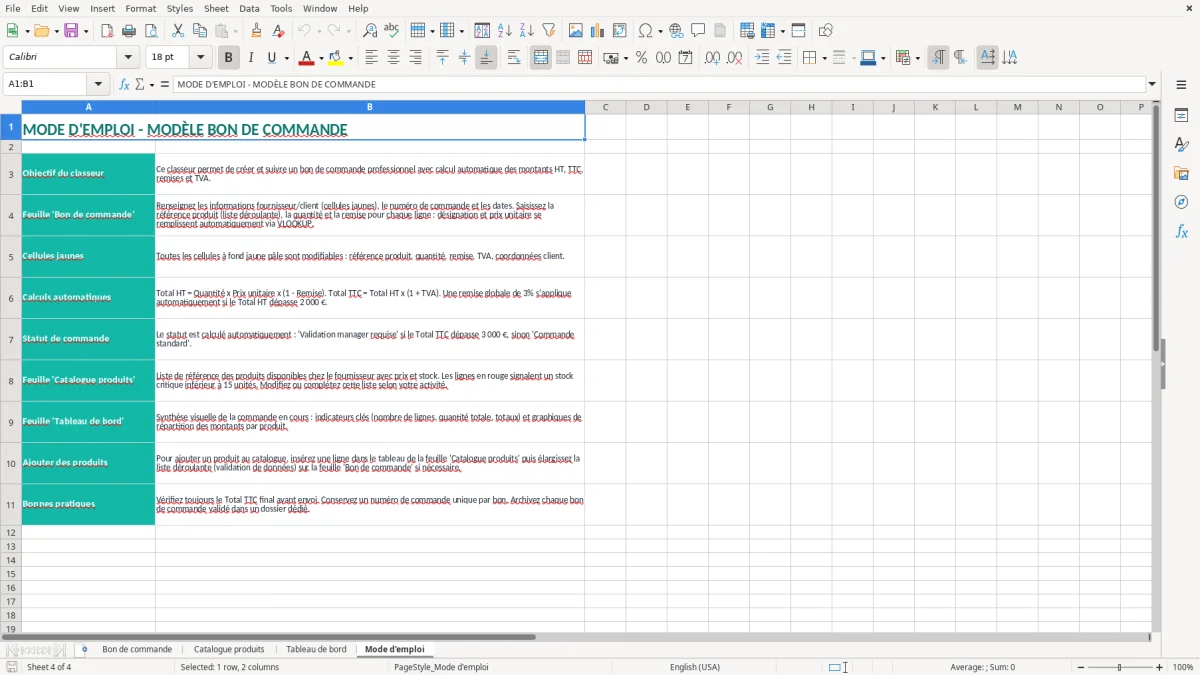This screenshot has width=1200, height=675.
Task: Select the Clone Formatting paintbrush
Action: click(256, 31)
